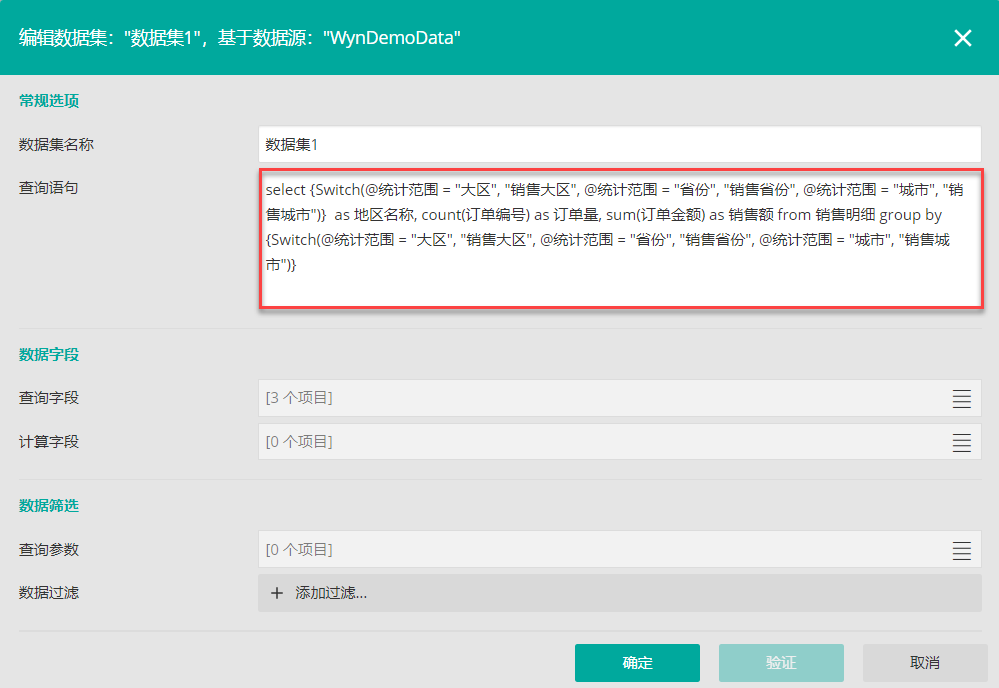Expand the 查询字段 [3 个项目] field
Viewport: 999px width, 688px height.
pos(619,398)
